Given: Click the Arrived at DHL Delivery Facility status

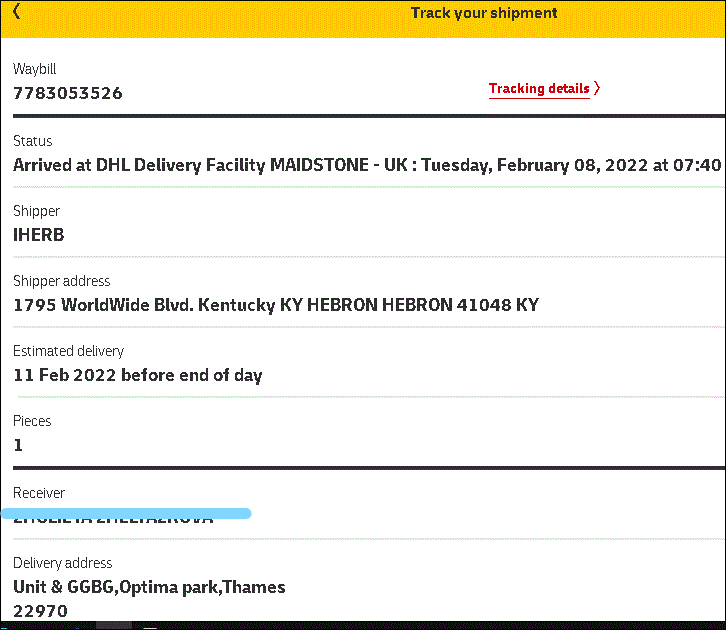Looking at the screenshot, I should [x=366, y=165].
